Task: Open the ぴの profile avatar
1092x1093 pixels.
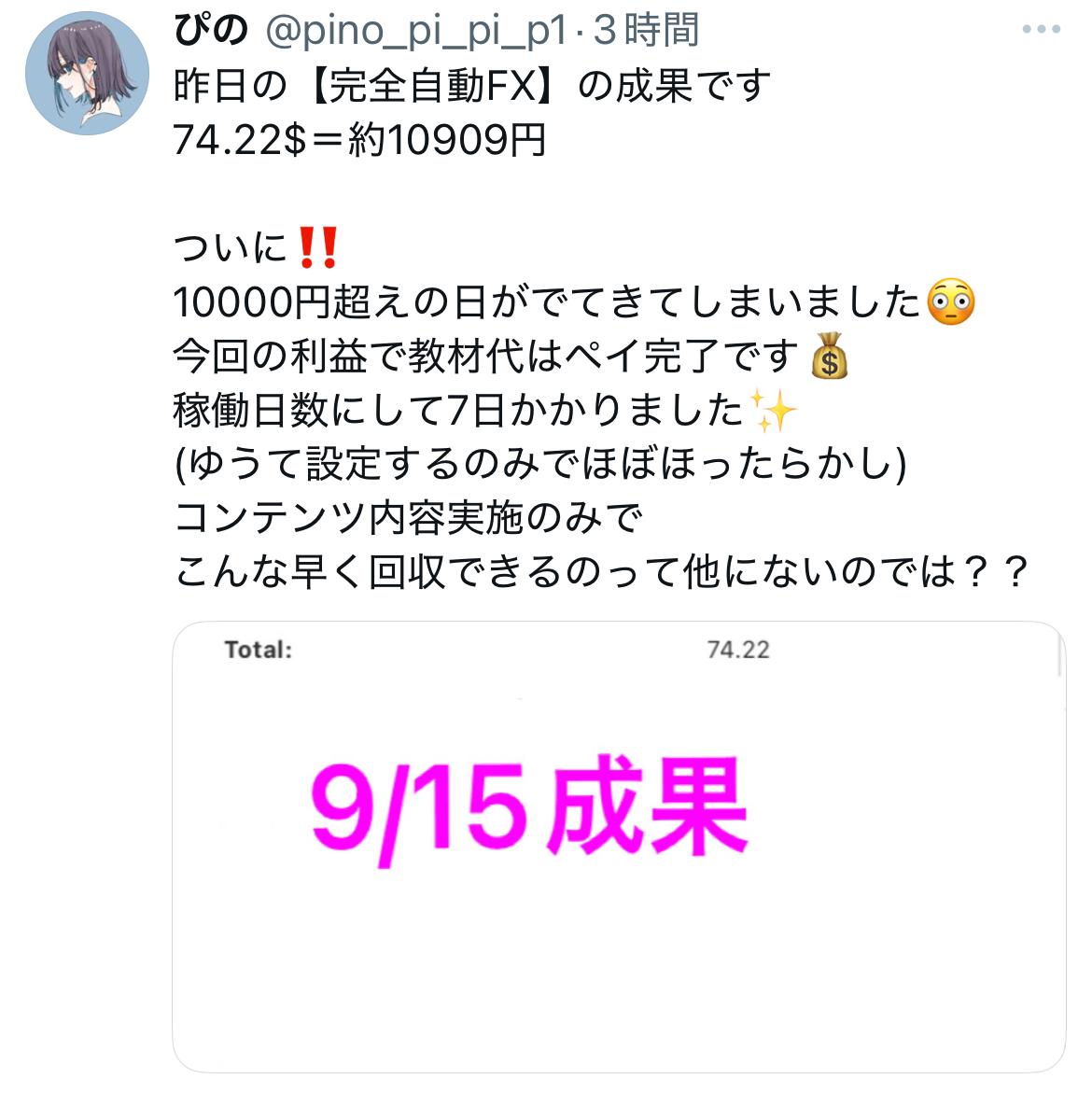Action: 87,73
